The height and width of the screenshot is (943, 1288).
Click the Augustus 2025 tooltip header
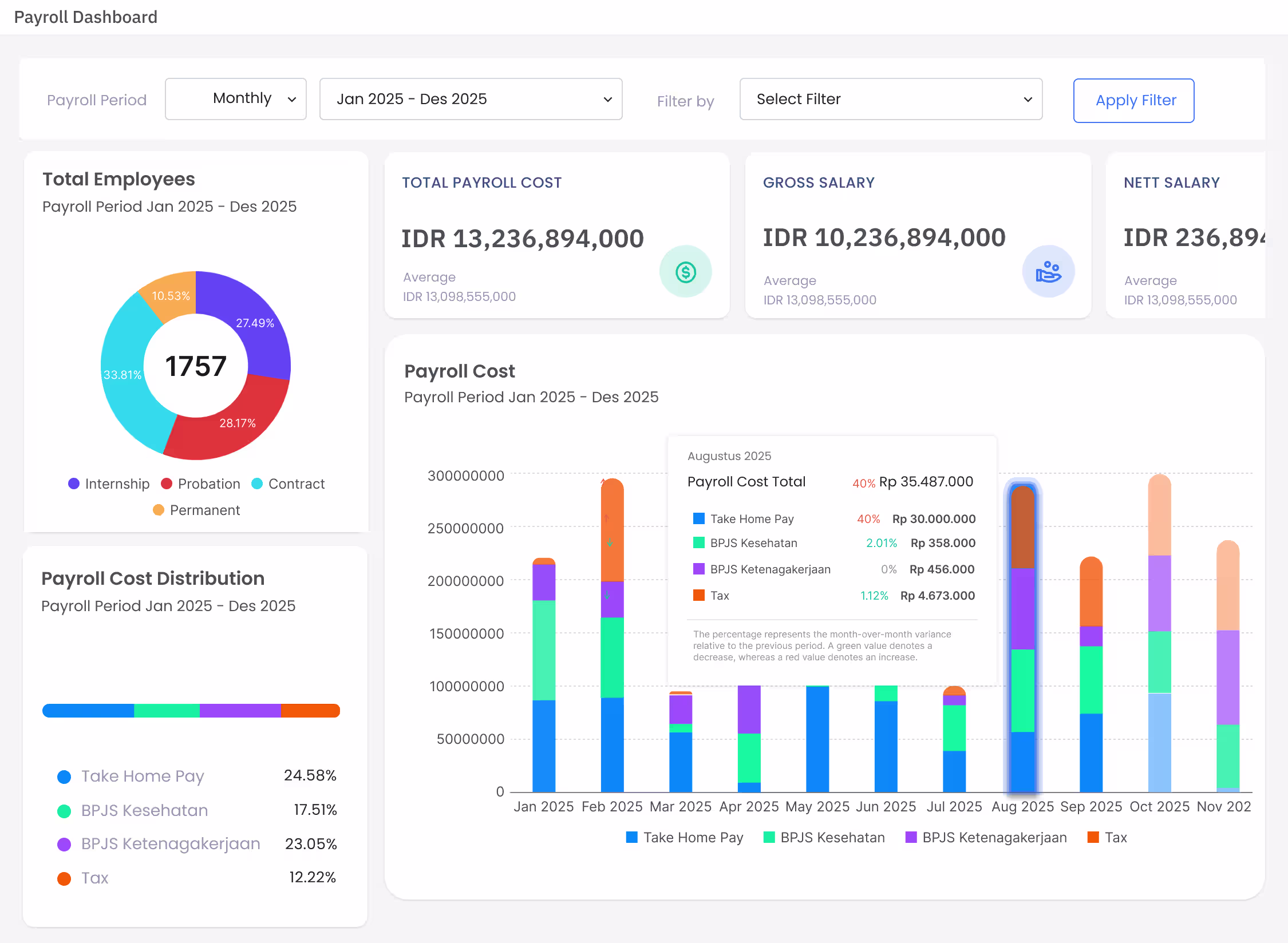(729, 456)
